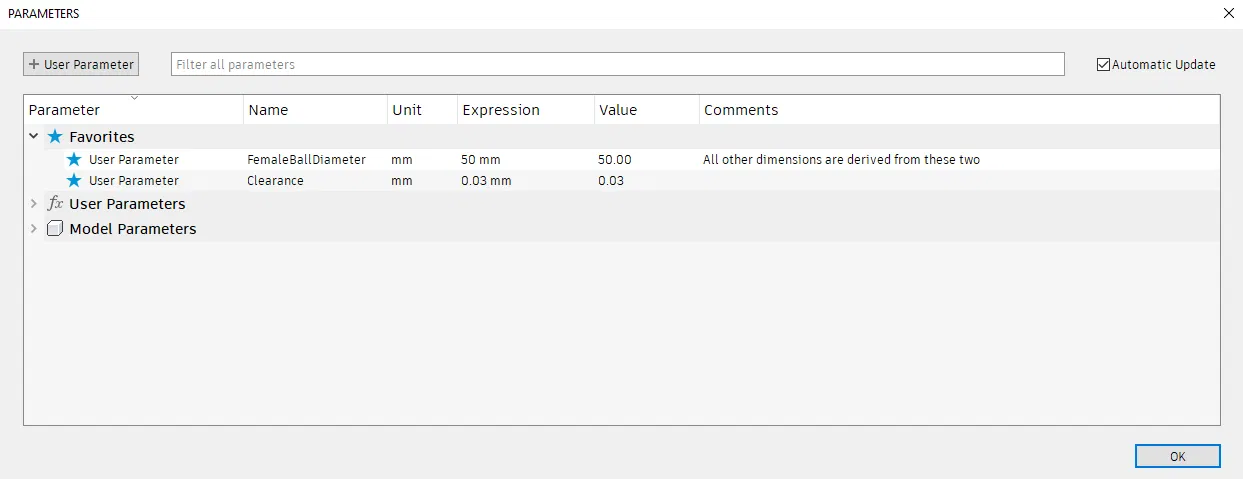1243x479 pixels.
Task: Click the Favorites star icon
Action: [55, 137]
